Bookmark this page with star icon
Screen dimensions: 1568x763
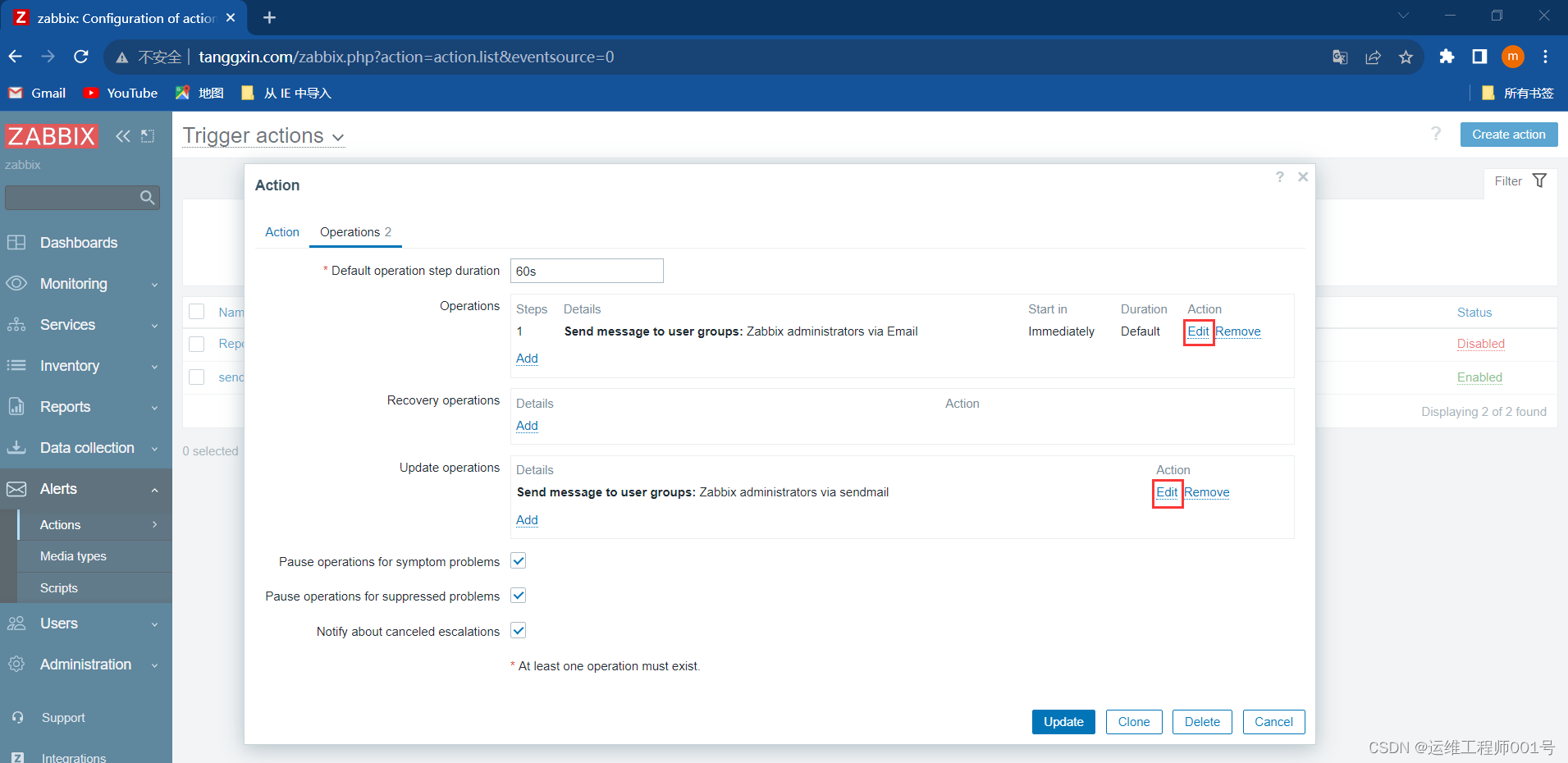tap(1406, 57)
